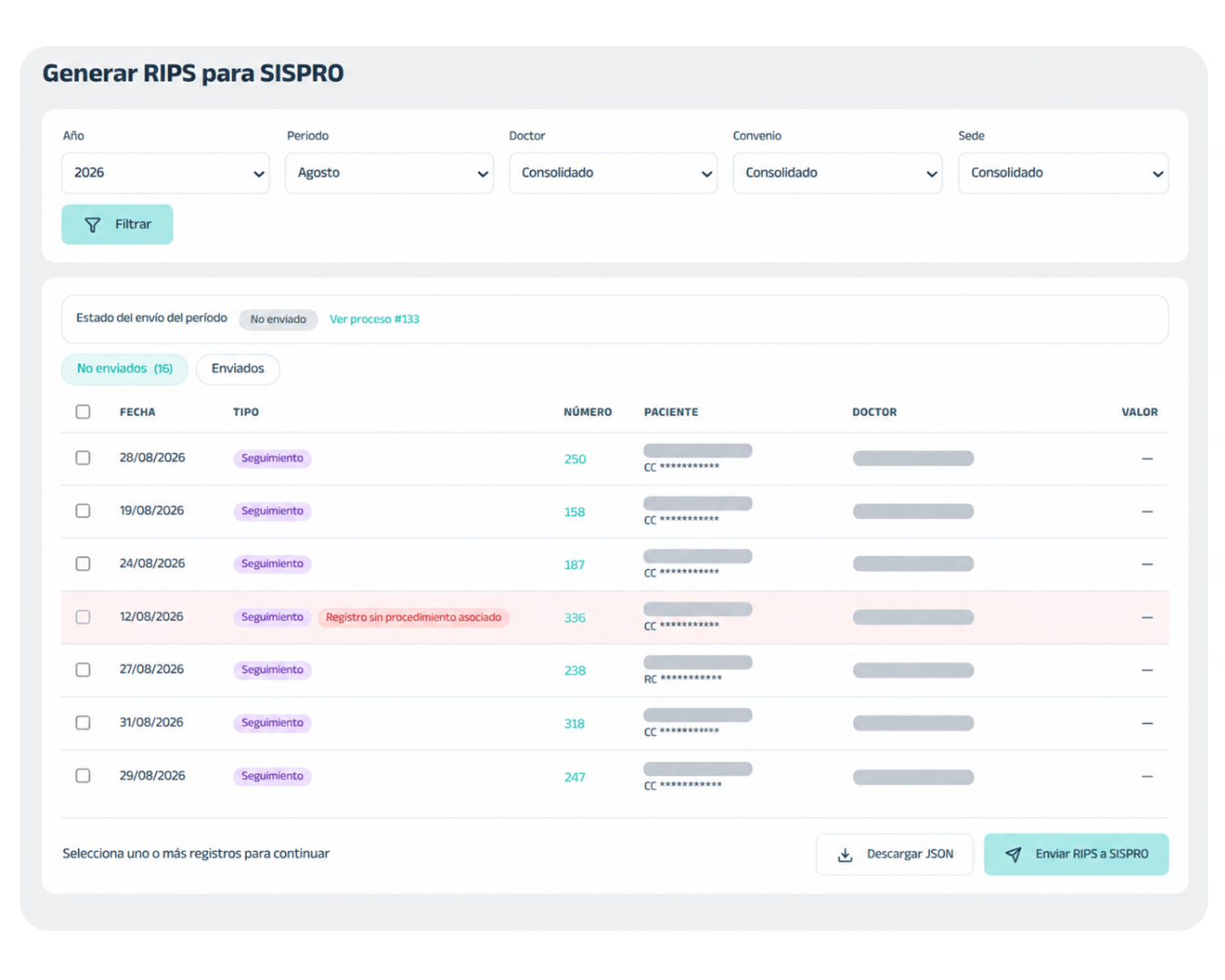Open the Año dropdown showing 2026

click(x=165, y=173)
